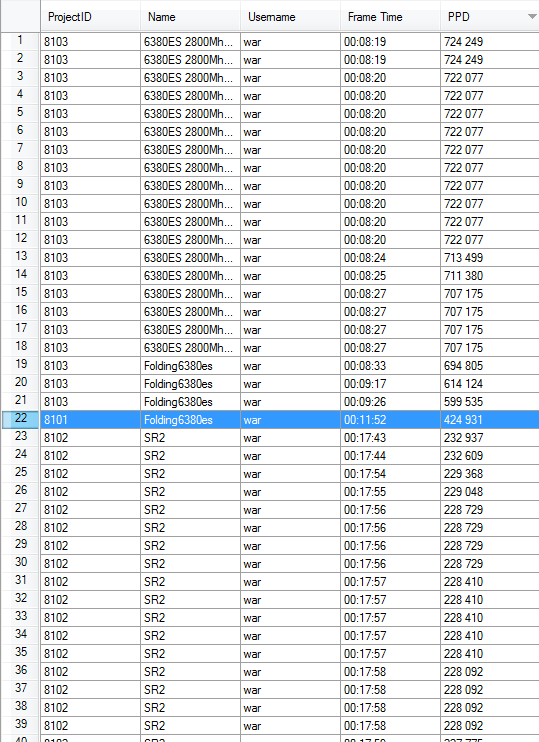Sort by the Name column header
Image resolution: width=539 pixels, height=742 pixels.
coord(190,17)
